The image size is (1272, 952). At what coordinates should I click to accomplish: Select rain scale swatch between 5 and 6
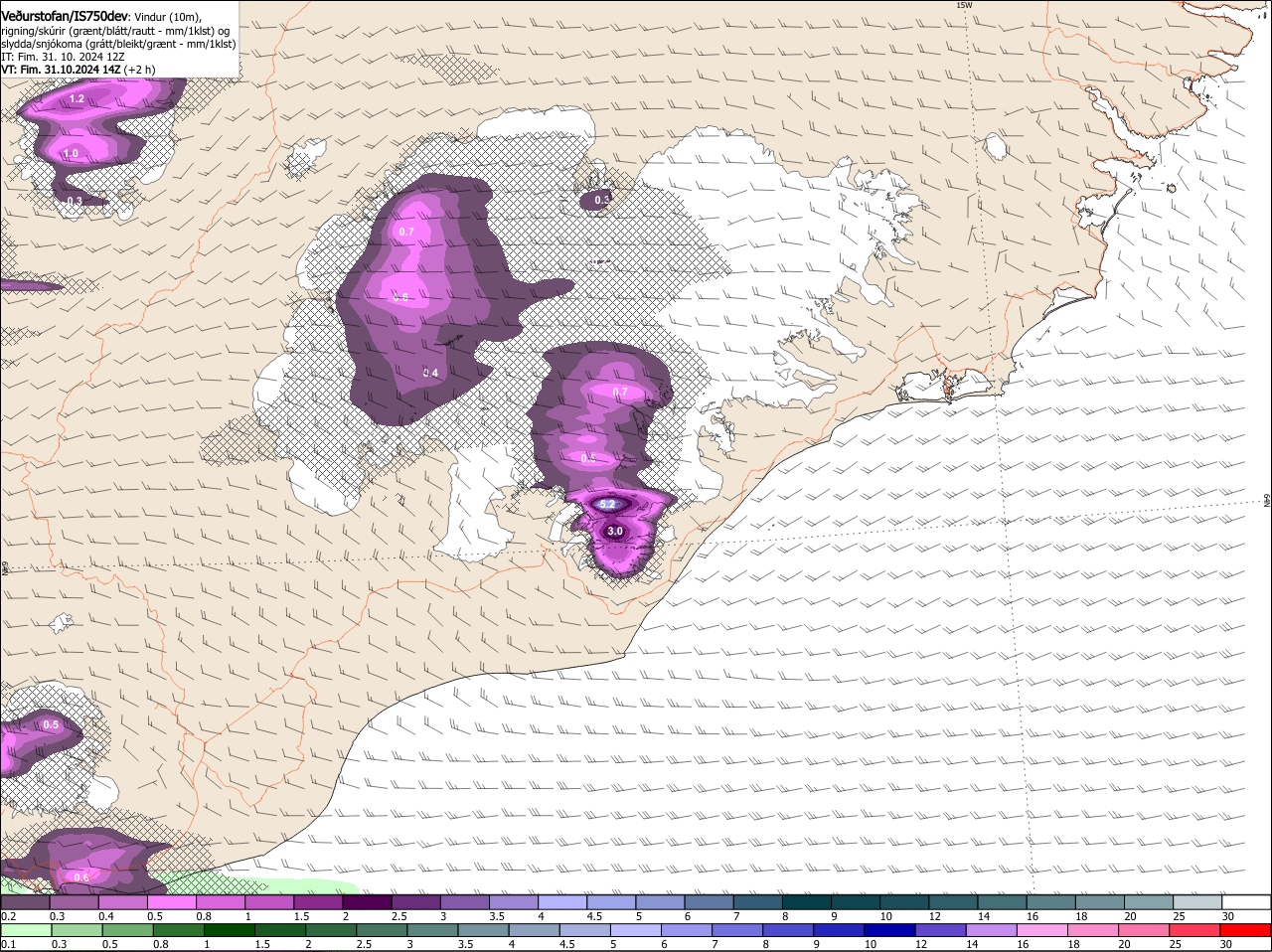[x=637, y=930]
